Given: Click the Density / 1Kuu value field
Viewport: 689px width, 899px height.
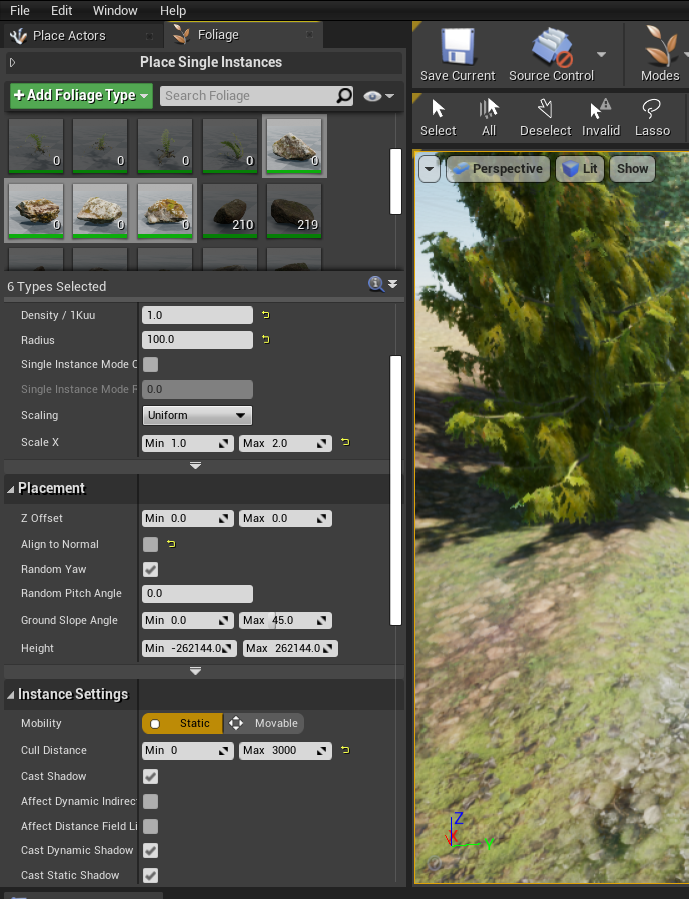Looking at the screenshot, I should pyautogui.click(x=197, y=315).
